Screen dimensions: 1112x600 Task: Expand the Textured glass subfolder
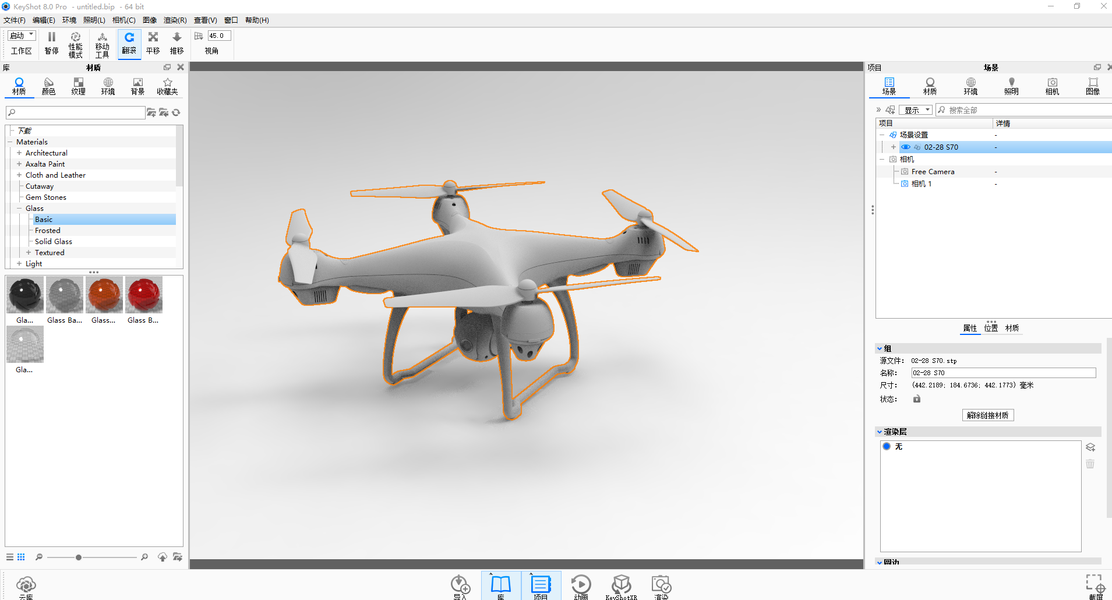[28, 252]
